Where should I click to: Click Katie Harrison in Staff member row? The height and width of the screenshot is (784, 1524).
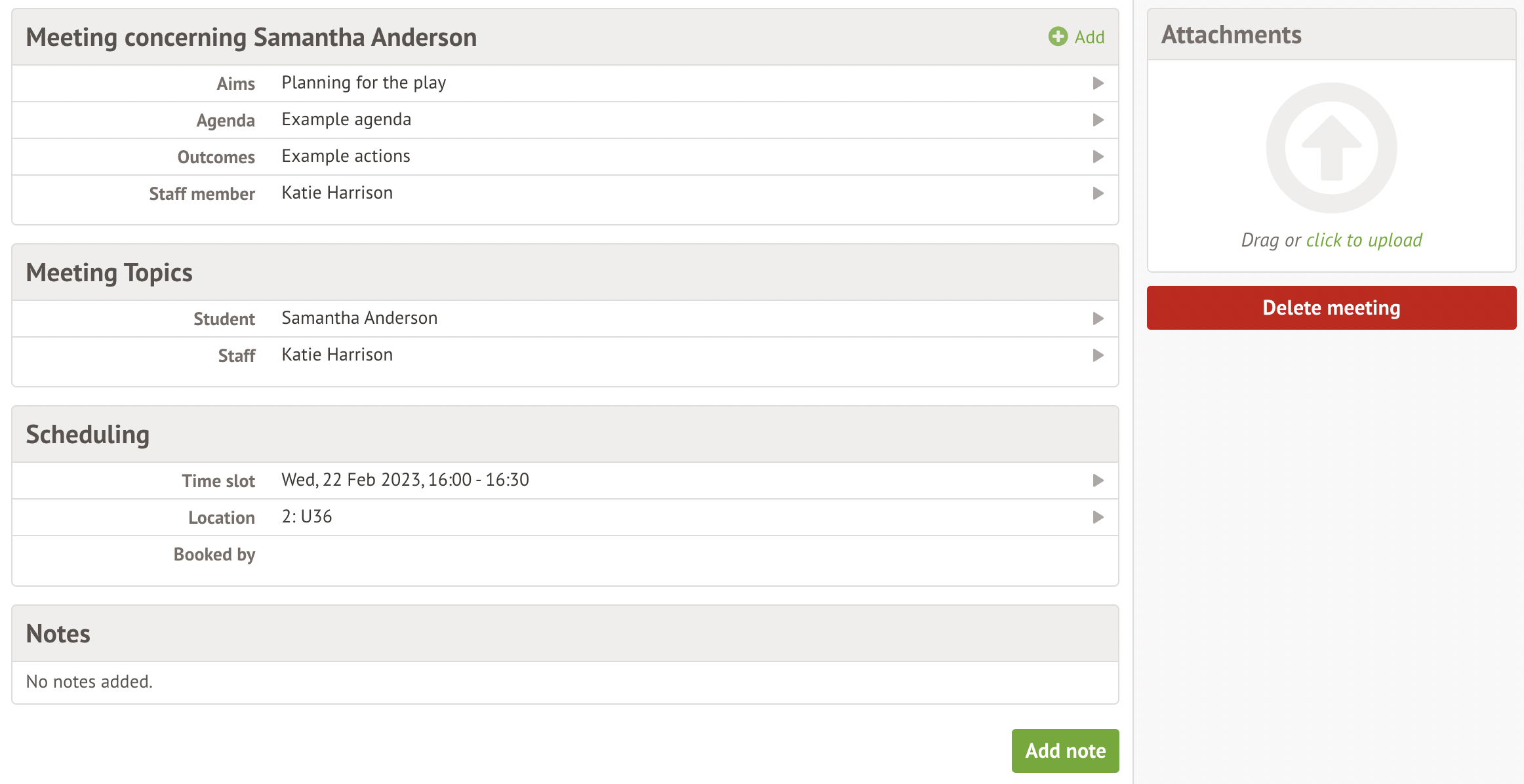coord(337,193)
